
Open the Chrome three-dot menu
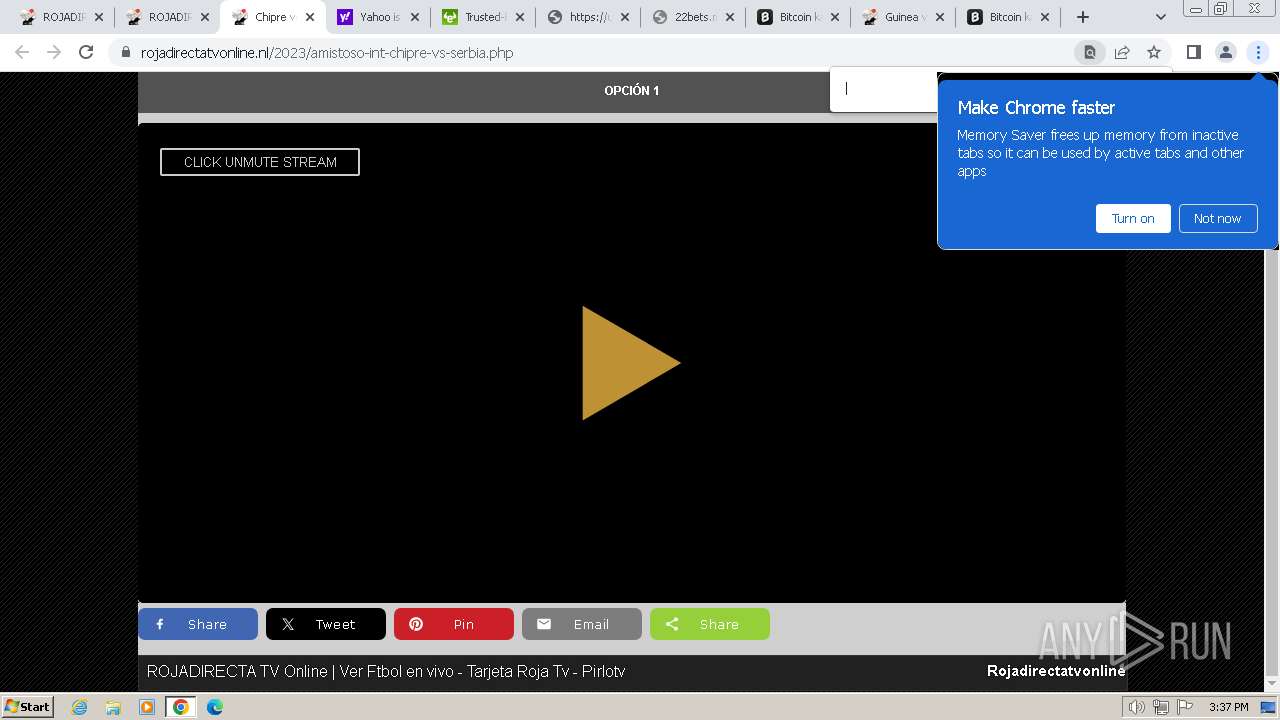pyautogui.click(x=1258, y=52)
